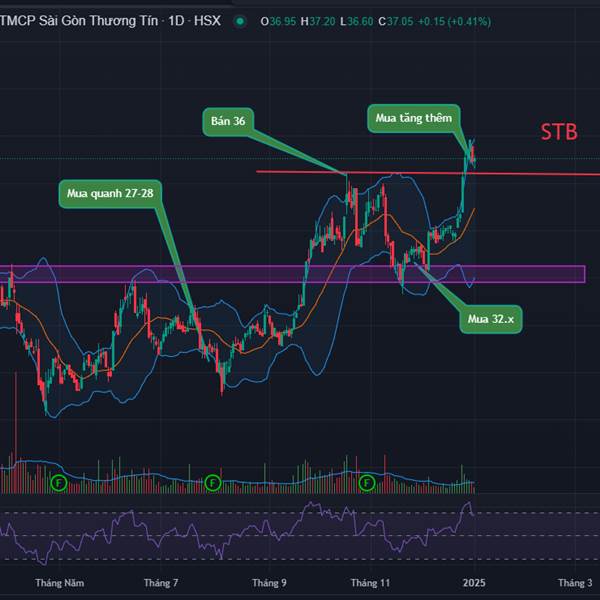Click the open price value O36.95
Viewport: 600px width, 600px height.
coord(278,21)
